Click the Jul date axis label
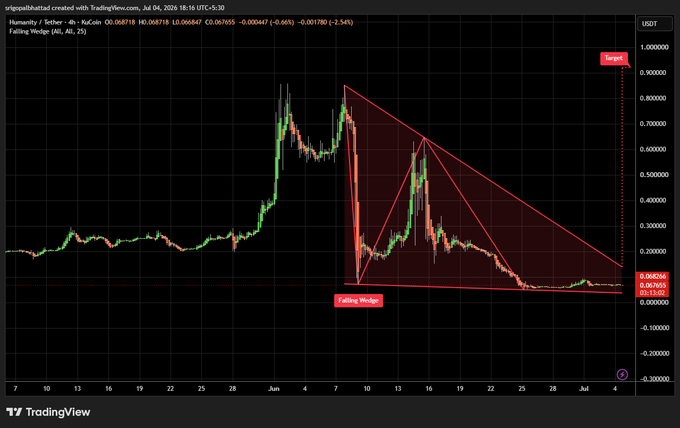Viewport: 680px width, 428px height. pyautogui.click(x=584, y=389)
